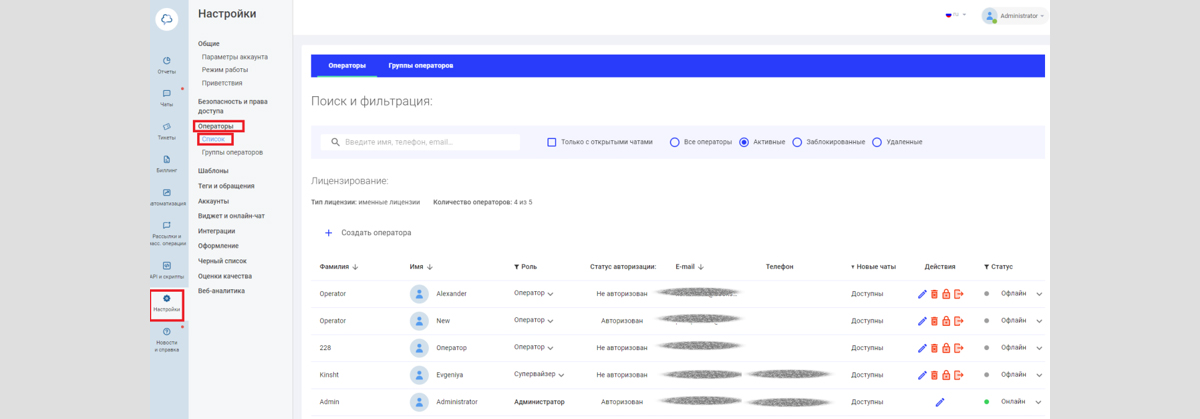The width and height of the screenshot is (1200, 419).
Task: Open Новости и справка in sidebar
Action: [x=166, y=338]
